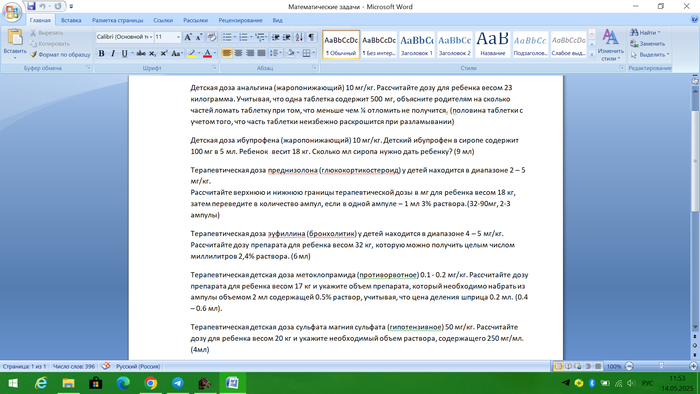Open the Рецензирование ribbon tab

pyautogui.click(x=240, y=20)
